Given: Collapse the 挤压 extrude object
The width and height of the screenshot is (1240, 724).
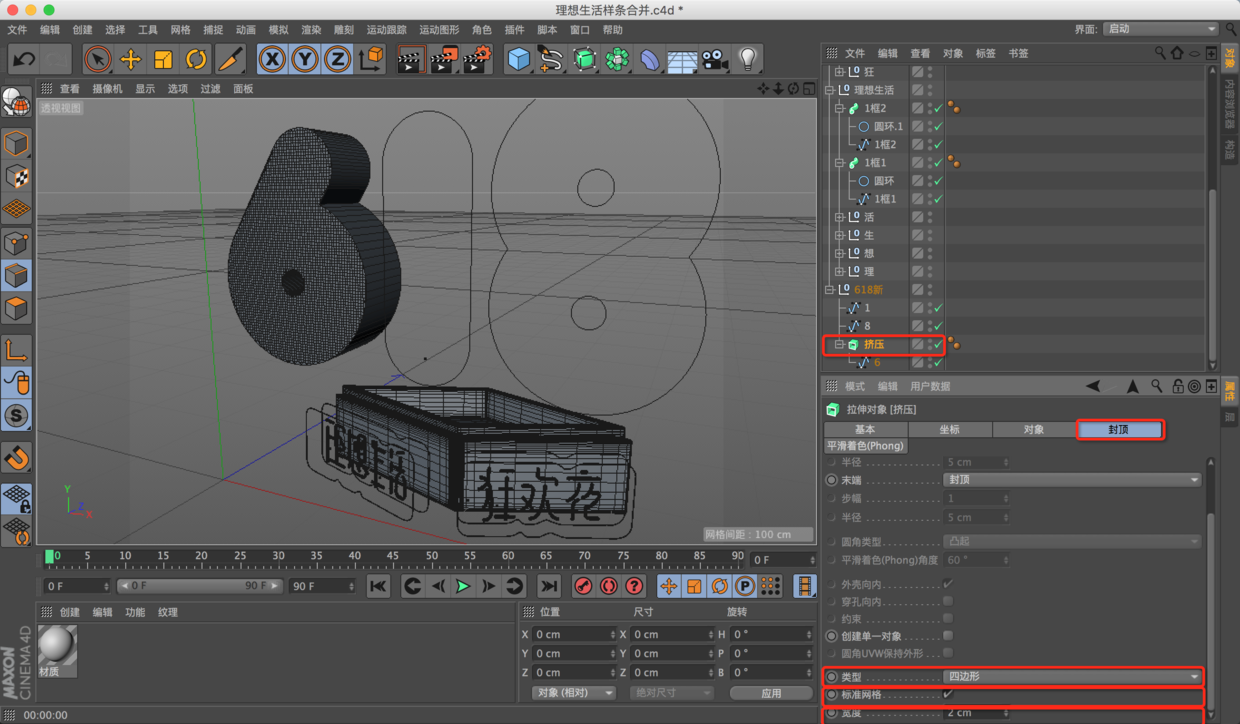Looking at the screenshot, I should pos(840,344).
